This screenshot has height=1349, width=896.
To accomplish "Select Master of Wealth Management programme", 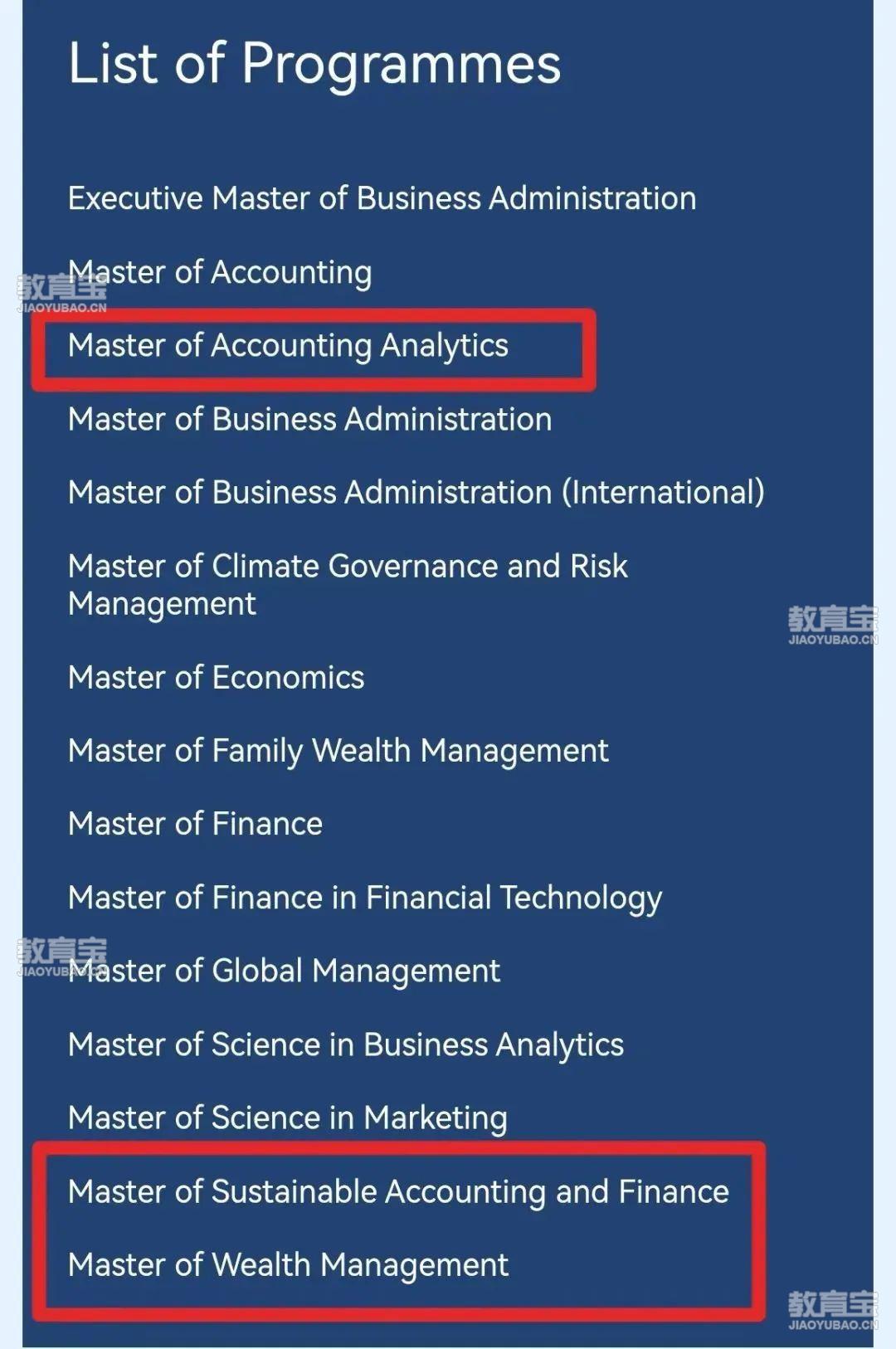I will [x=288, y=1264].
